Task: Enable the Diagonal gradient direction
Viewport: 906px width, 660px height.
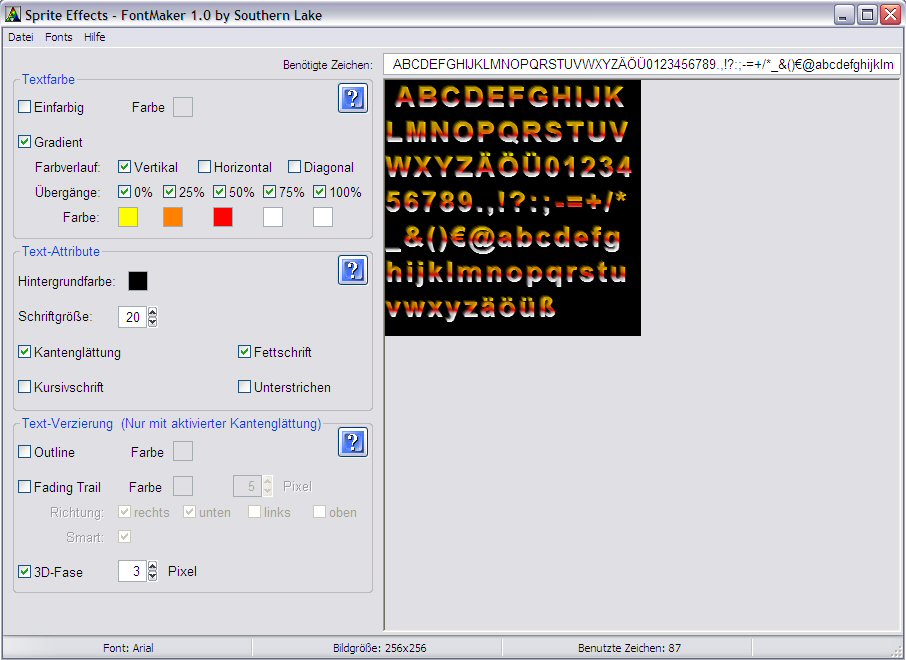Action: tap(294, 167)
